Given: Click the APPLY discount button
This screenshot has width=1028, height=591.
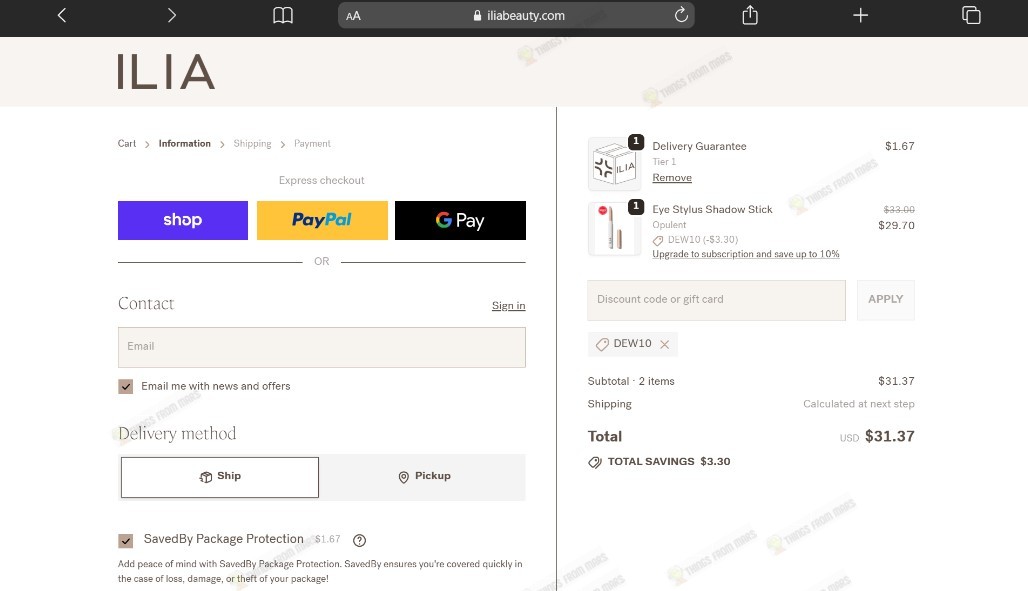Looking at the screenshot, I should click(886, 300).
